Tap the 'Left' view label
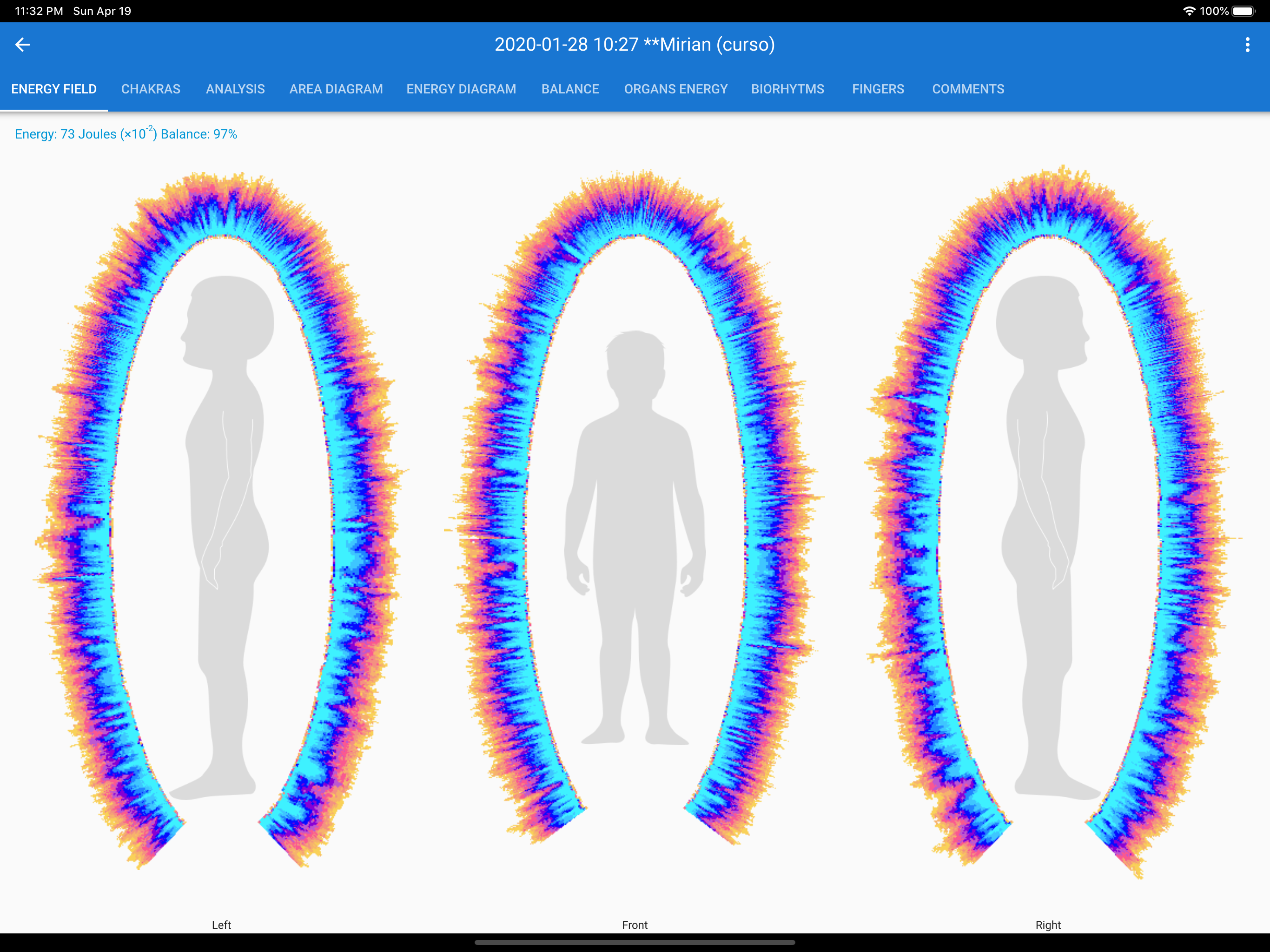Image resolution: width=1270 pixels, height=952 pixels. [x=221, y=925]
